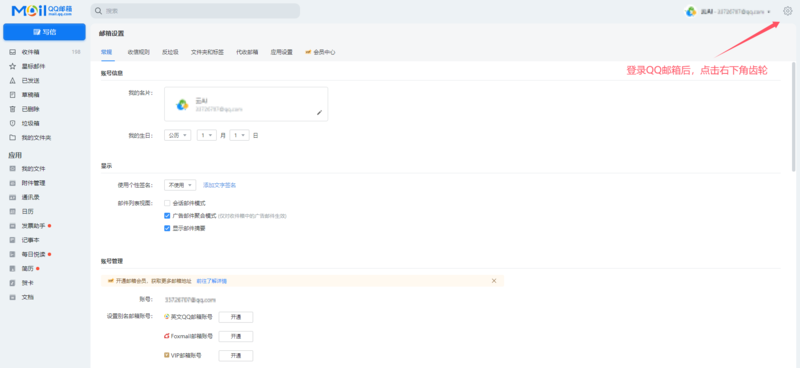Viewport: 800px width, 368px height.
Task: Click the 显示 section heading
Action: coord(106,166)
